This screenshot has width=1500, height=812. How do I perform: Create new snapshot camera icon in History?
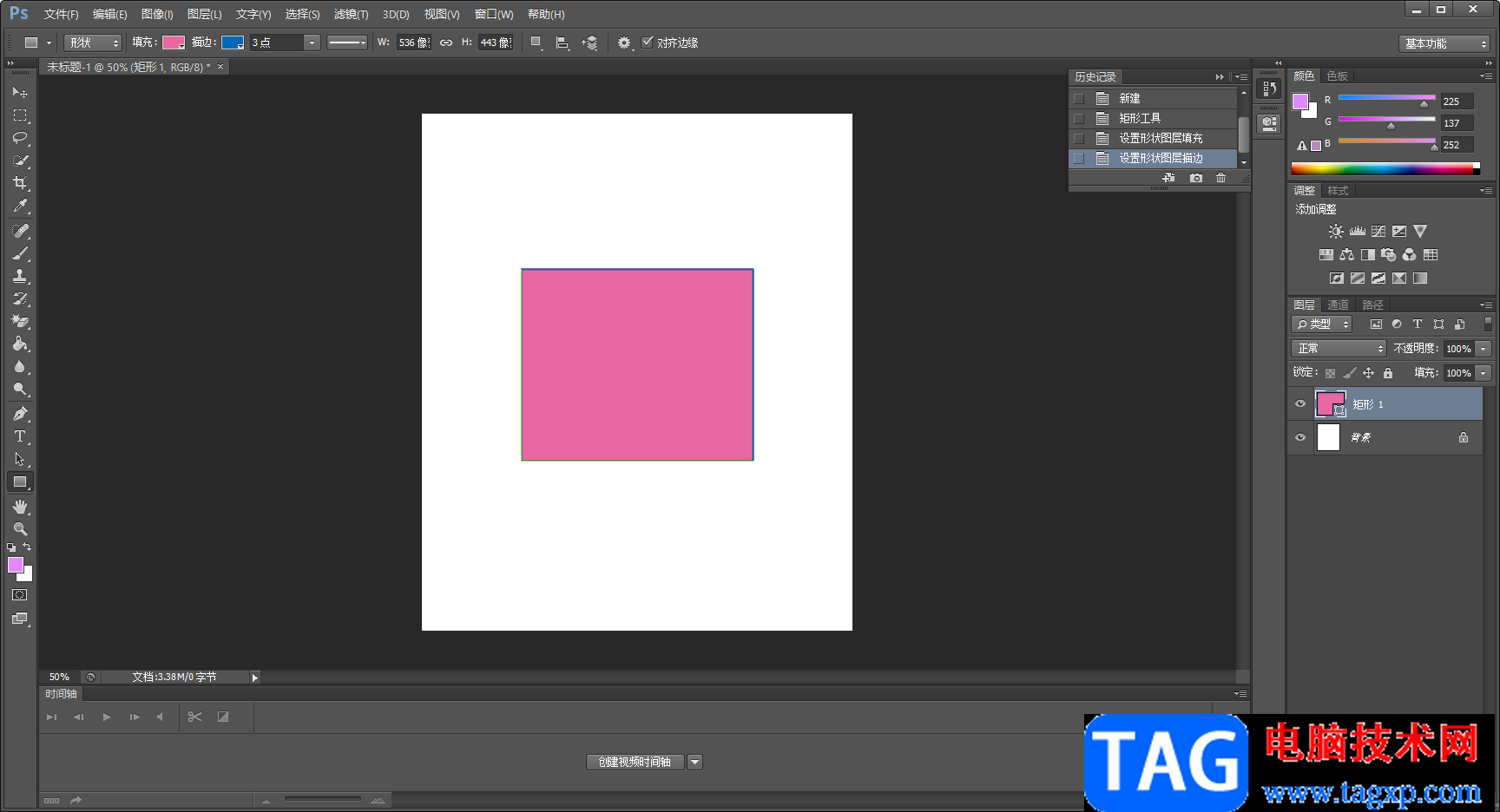point(1196,178)
